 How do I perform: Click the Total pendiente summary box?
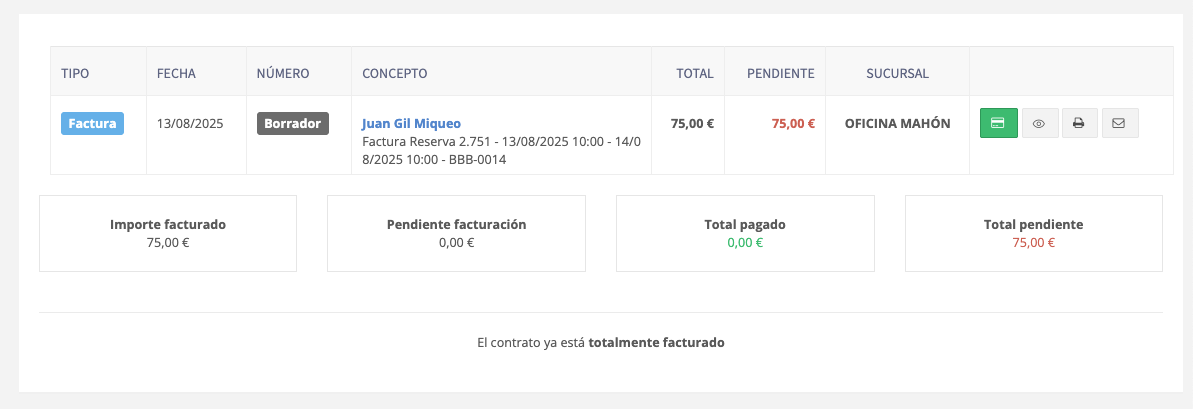tap(1033, 233)
